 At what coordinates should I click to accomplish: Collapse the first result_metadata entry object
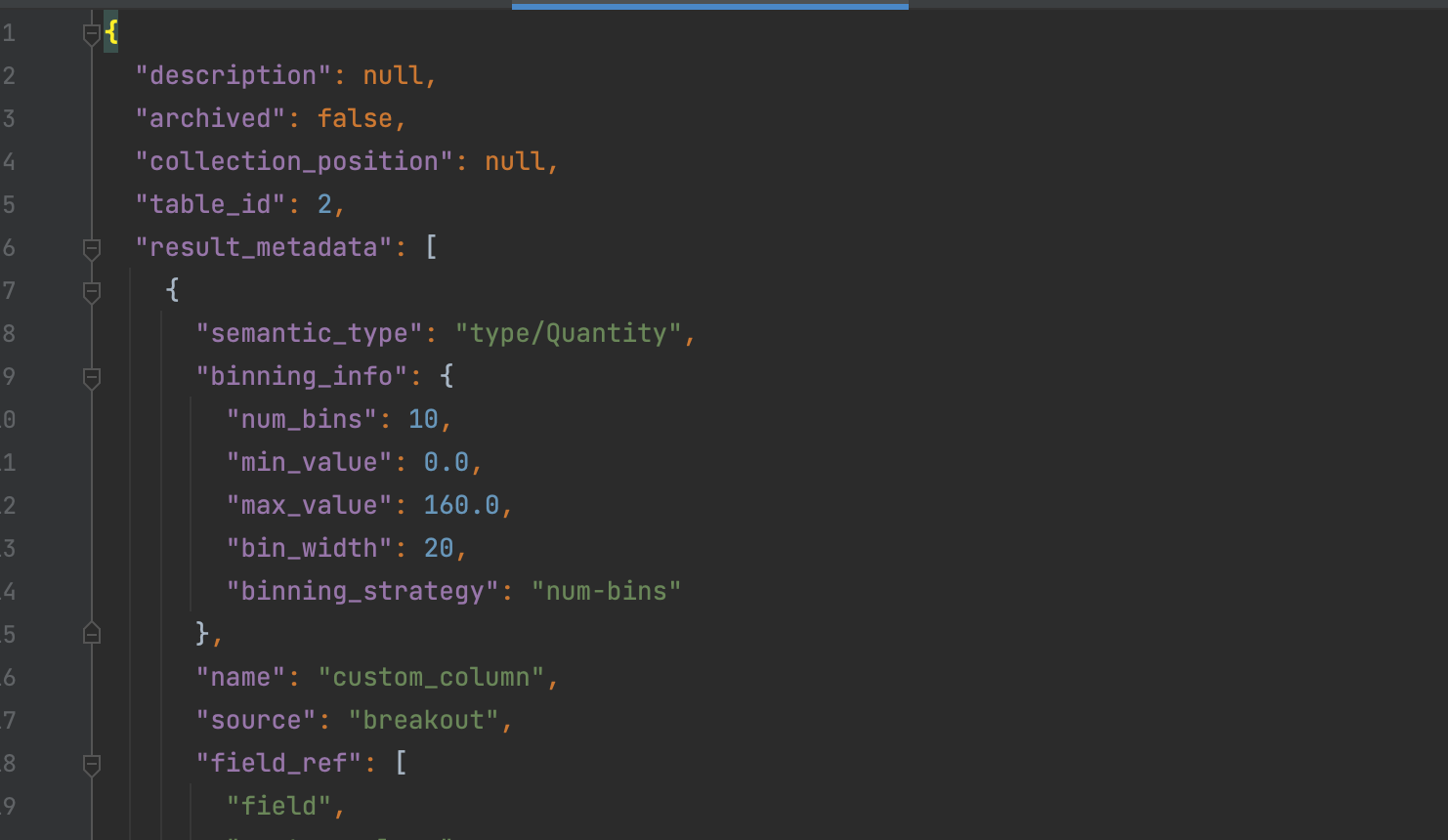coord(92,290)
